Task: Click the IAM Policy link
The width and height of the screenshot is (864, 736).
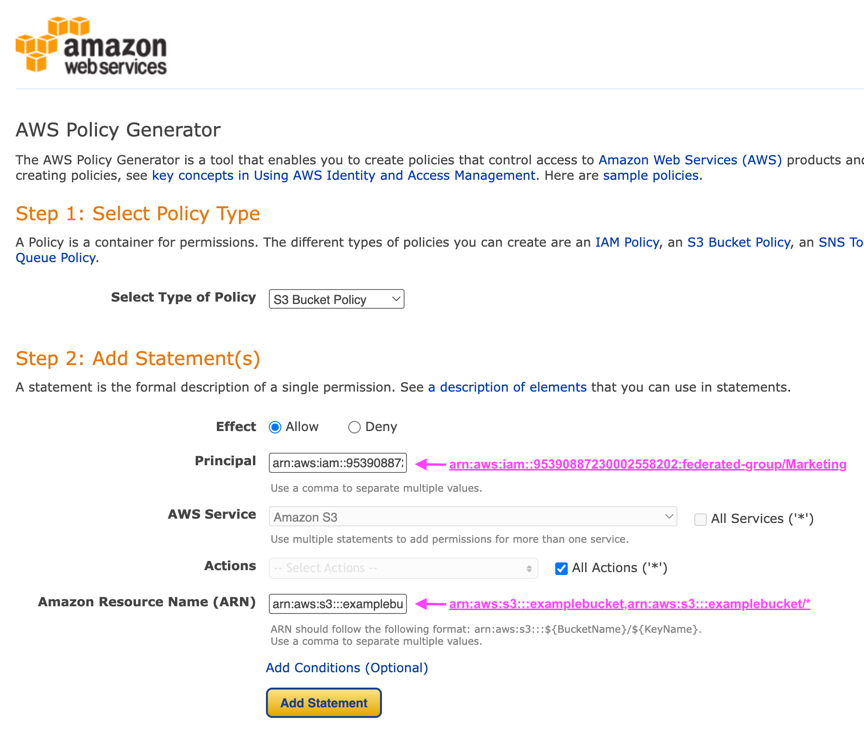Action: point(627,242)
